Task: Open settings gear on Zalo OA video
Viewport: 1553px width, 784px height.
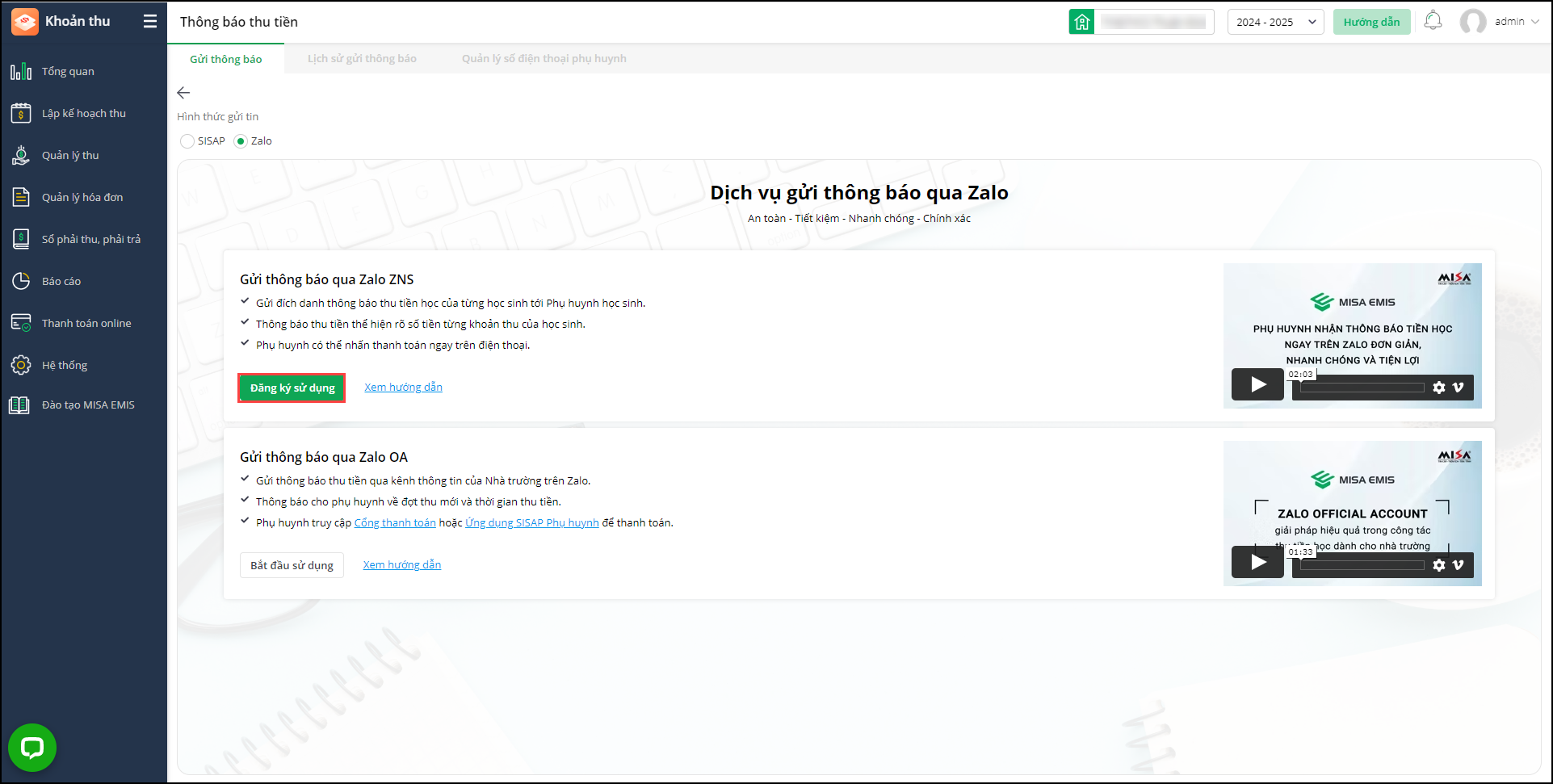Action: [x=1439, y=565]
